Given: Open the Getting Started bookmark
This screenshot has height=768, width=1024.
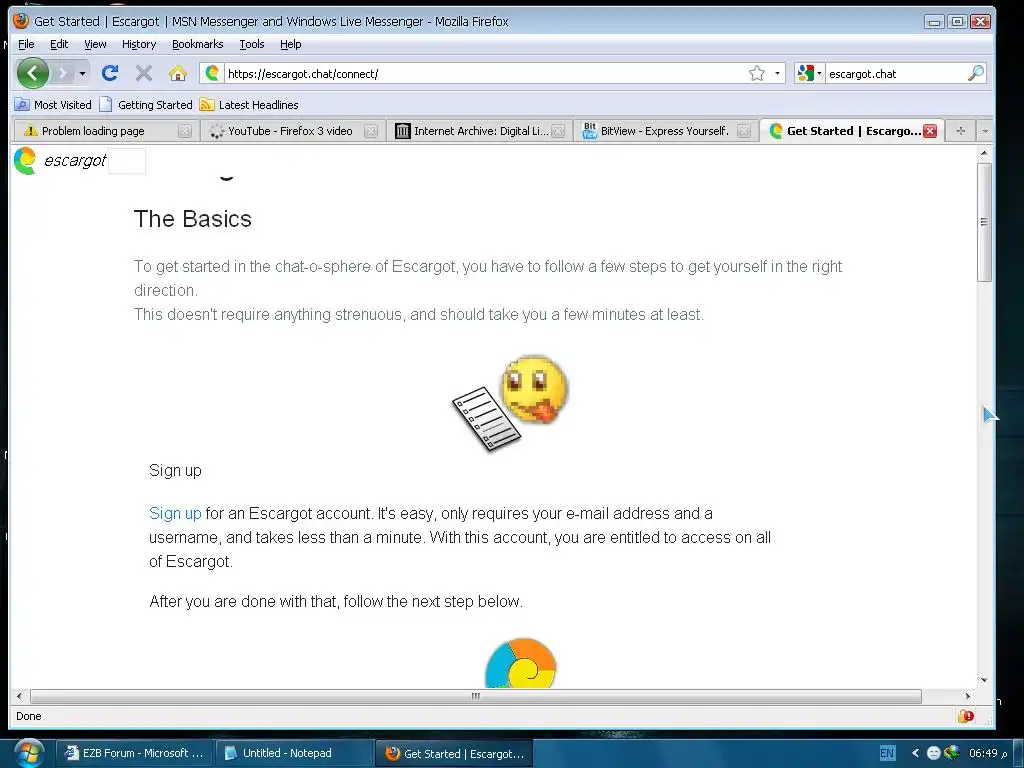Looking at the screenshot, I should tap(146, 104).
